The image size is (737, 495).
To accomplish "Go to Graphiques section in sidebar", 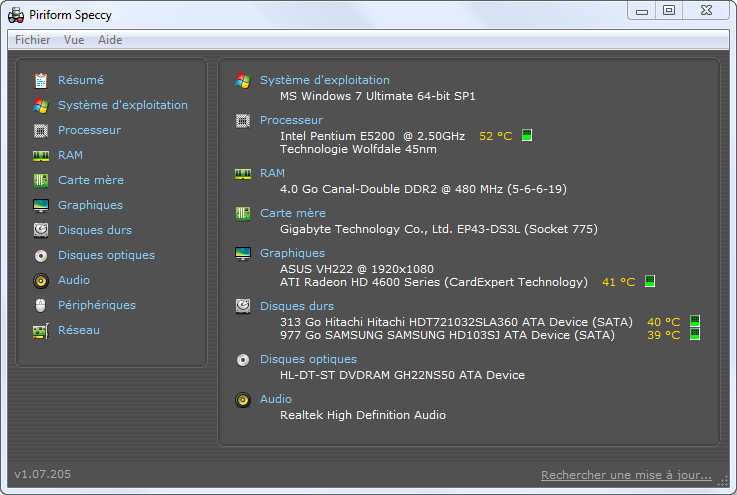I will 90,205.
